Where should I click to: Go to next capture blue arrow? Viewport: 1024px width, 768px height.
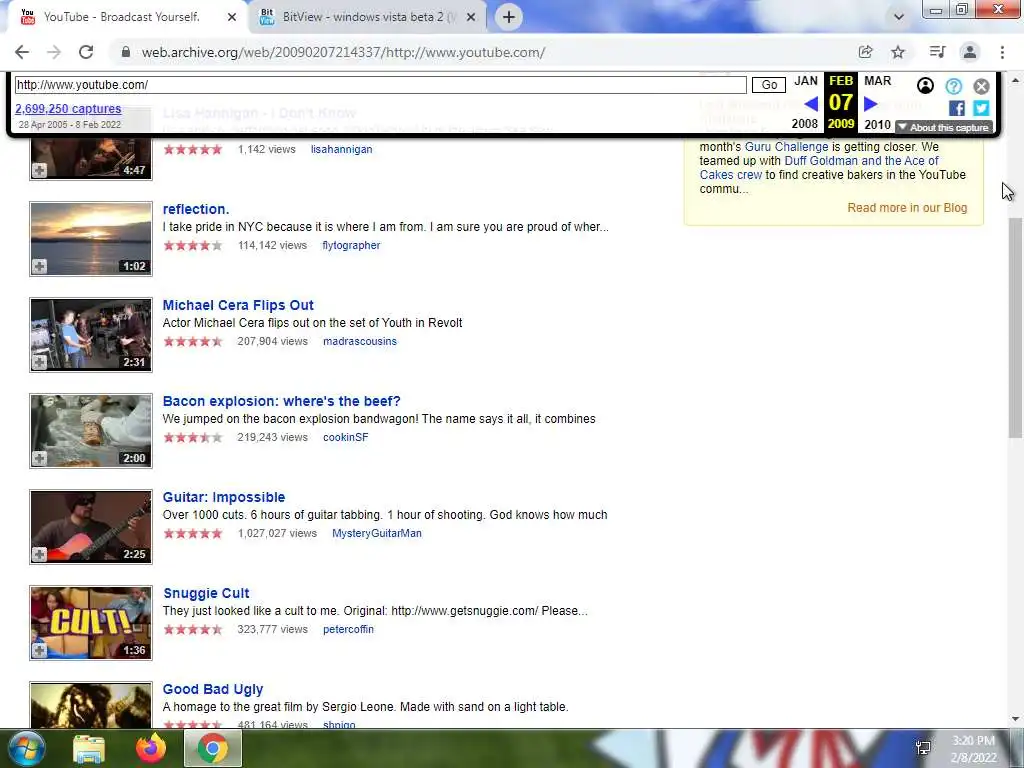pyautogui.click(x=871, y=103)
